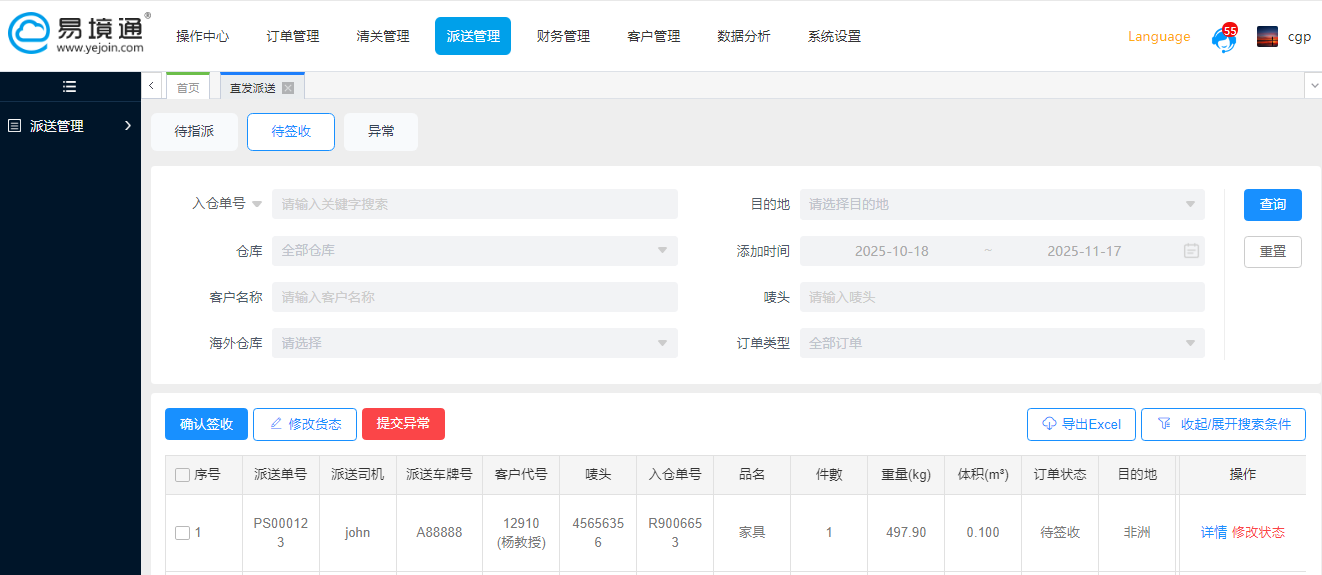Click the 客户名称 input field
Screen dimensions: 1322x575
[474, 297]
